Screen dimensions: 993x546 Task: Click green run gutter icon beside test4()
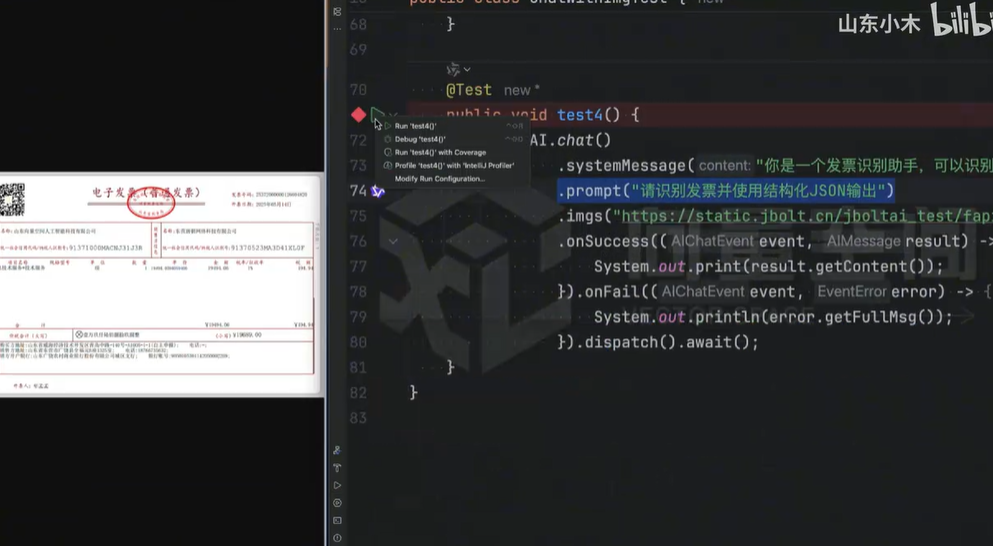[x=377, y=114]
